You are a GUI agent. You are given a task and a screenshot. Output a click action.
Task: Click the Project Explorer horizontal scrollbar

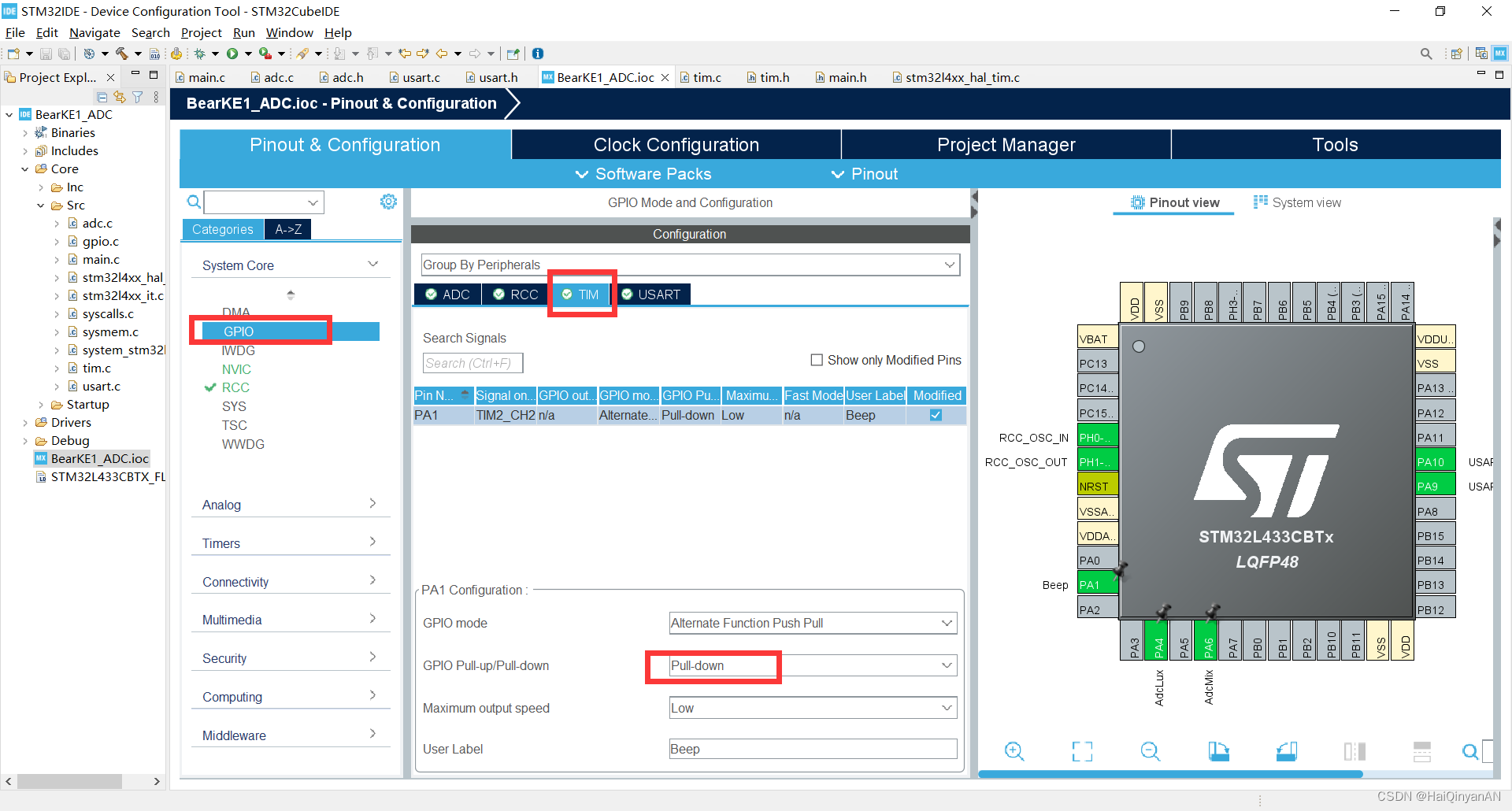69,781
